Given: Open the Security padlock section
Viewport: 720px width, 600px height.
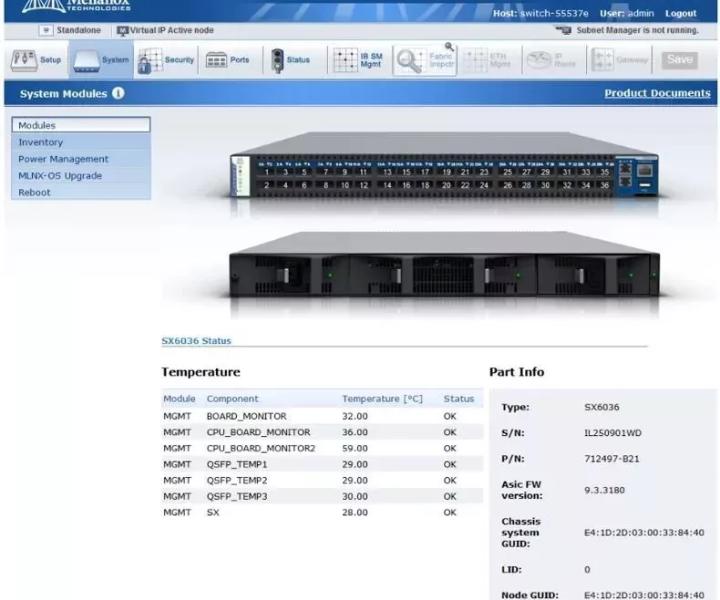Looking at the screenshot, I should coord(165,60).
